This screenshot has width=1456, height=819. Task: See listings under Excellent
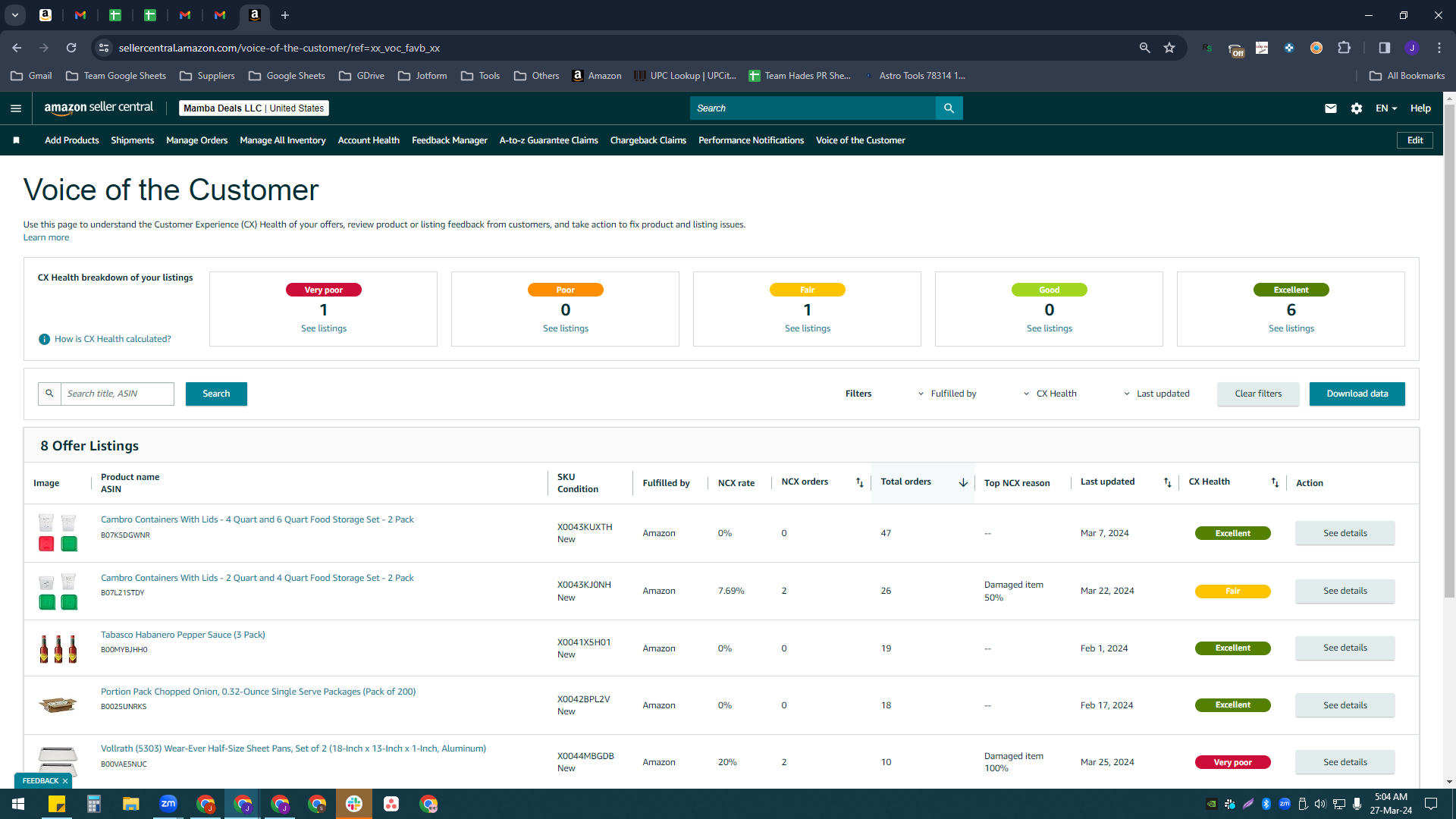(x=1291, y=328)
